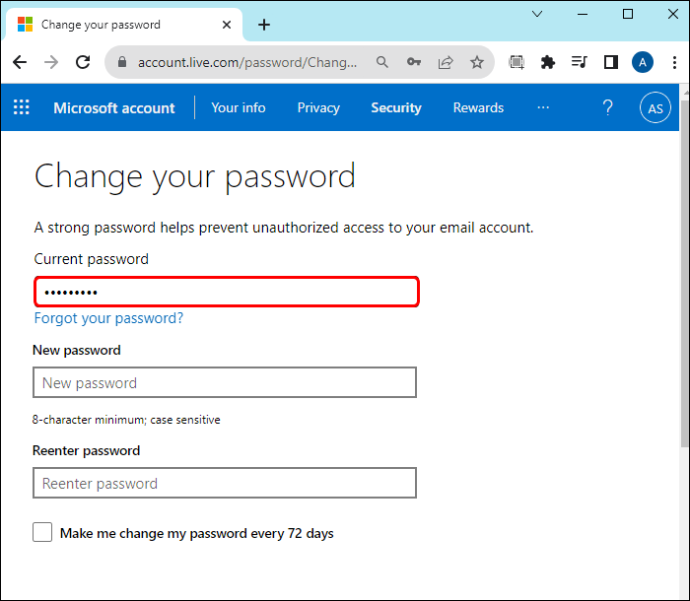Image resolution: width=690 pixels, height=601 pixels.
Task: Open the zoom magnifier icon in the address bar
Action: click(x=382, y=62)
